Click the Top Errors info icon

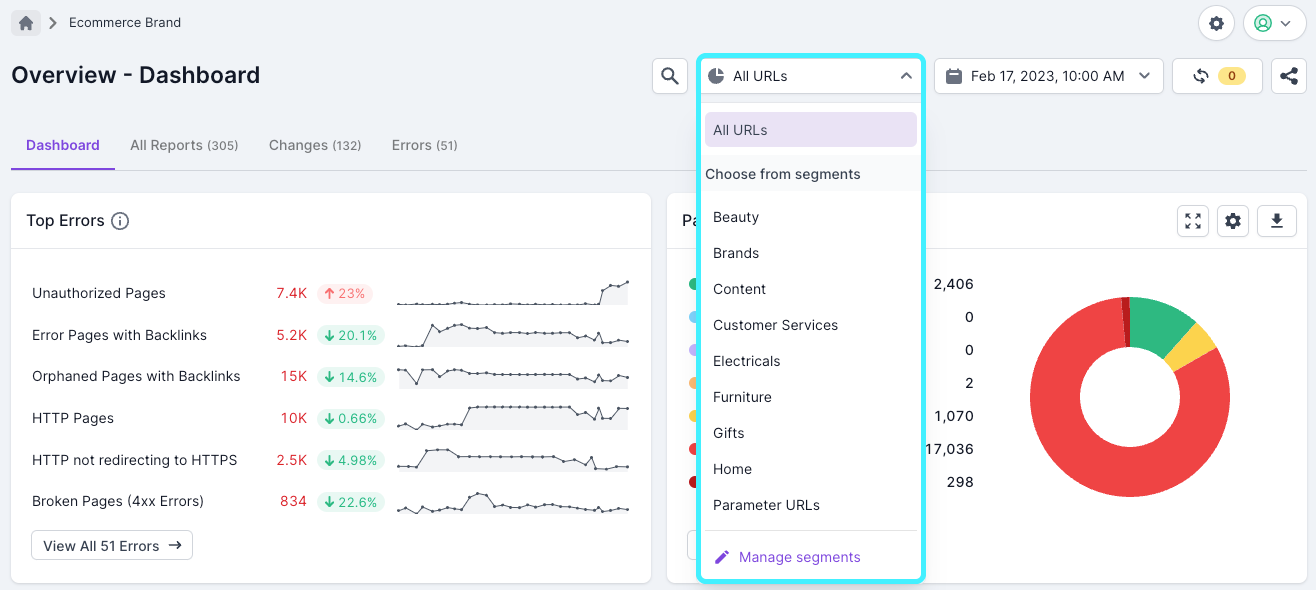[x=120, y=221]
